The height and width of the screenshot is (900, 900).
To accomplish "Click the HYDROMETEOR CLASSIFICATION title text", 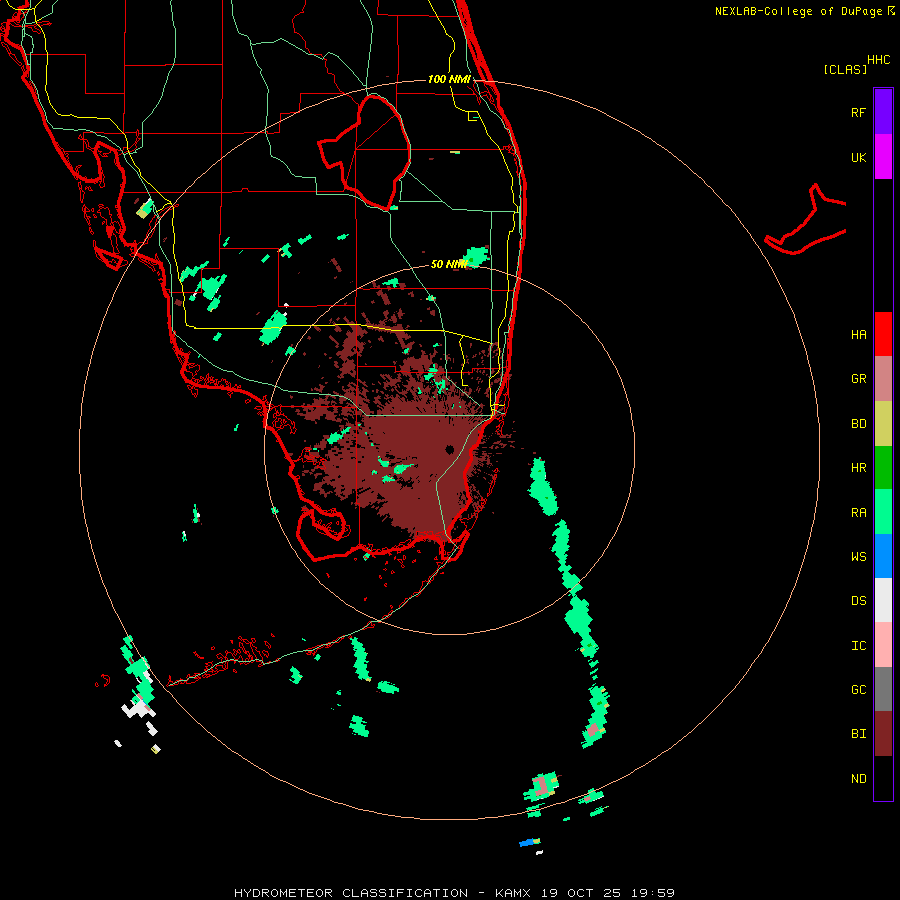I will click(351, 893).
